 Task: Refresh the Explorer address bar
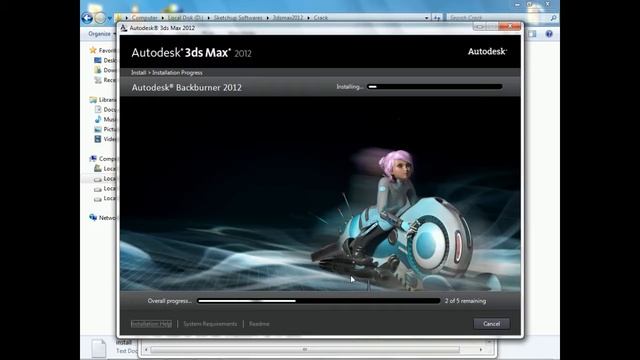(437, 18)
